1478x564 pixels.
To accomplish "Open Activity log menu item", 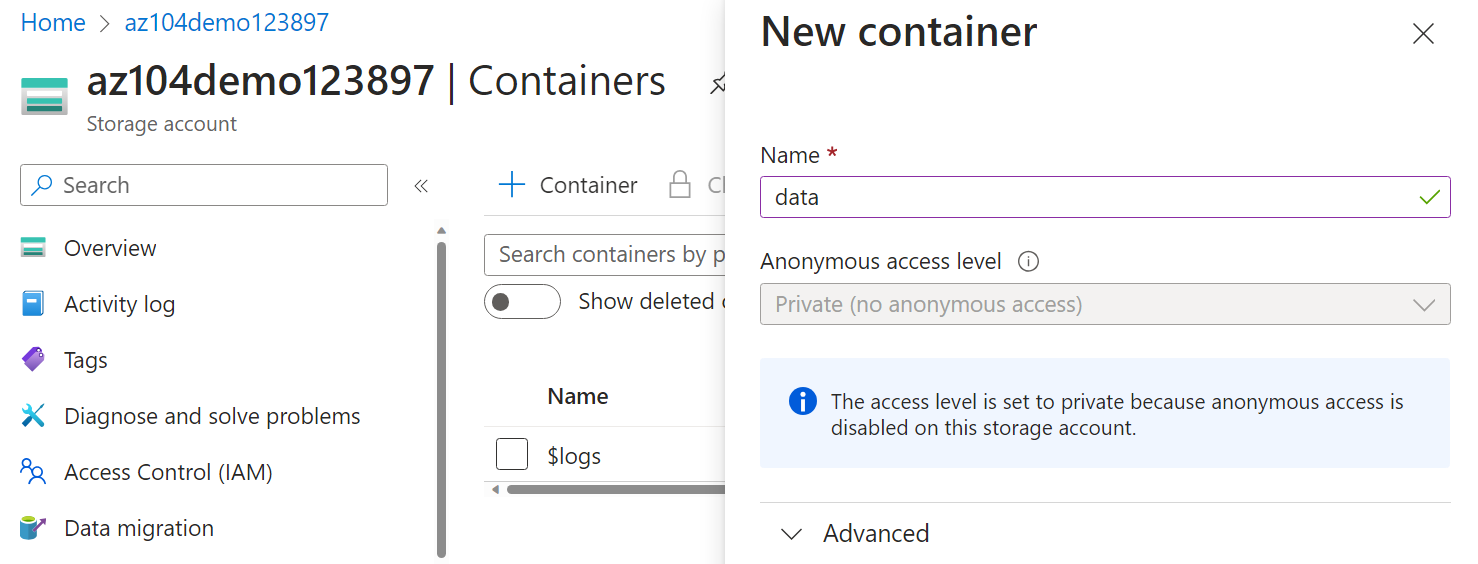I will tap(119, 304).
